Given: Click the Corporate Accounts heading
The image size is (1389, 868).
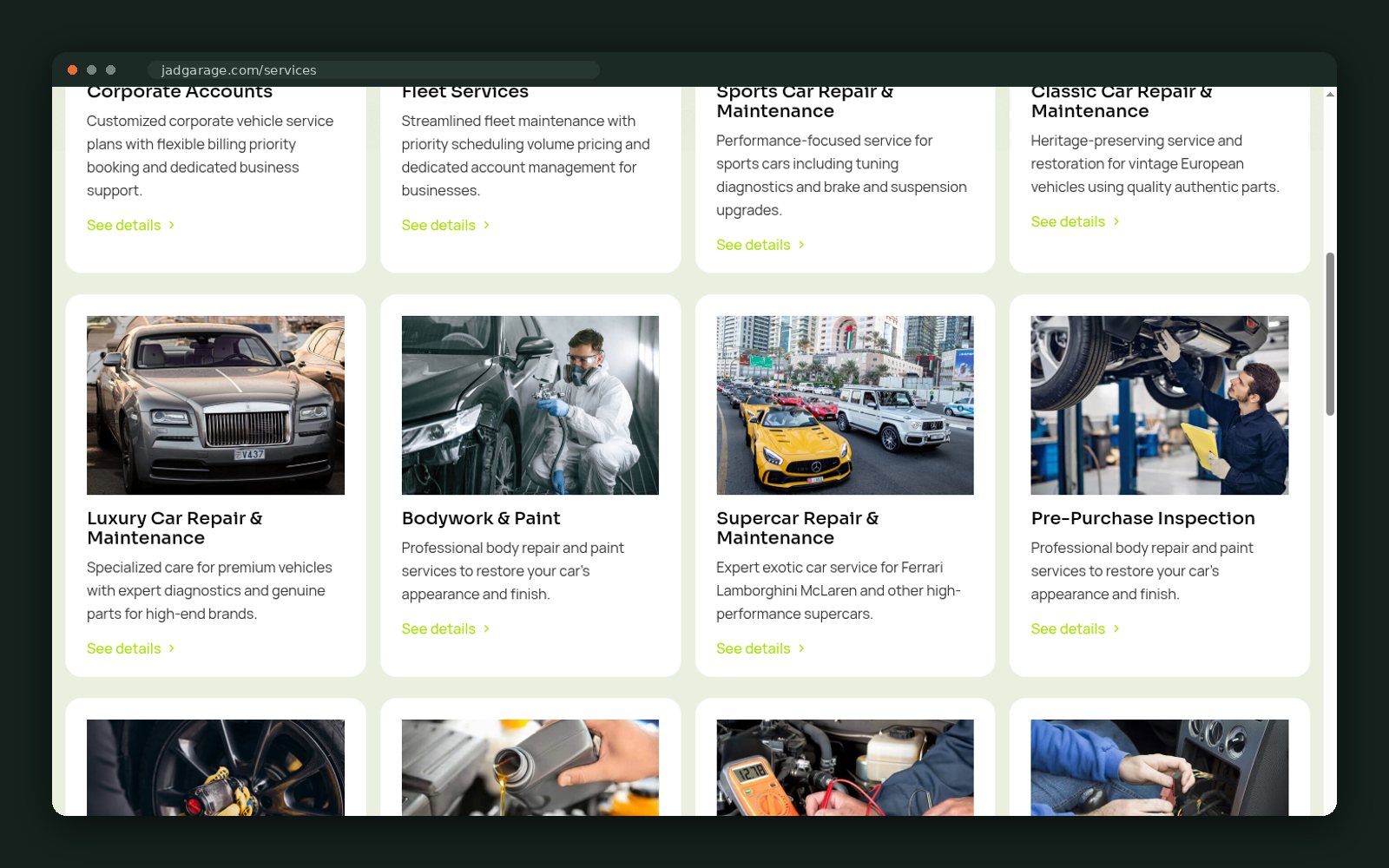Looking at the screenshot, I should (180, 93).
